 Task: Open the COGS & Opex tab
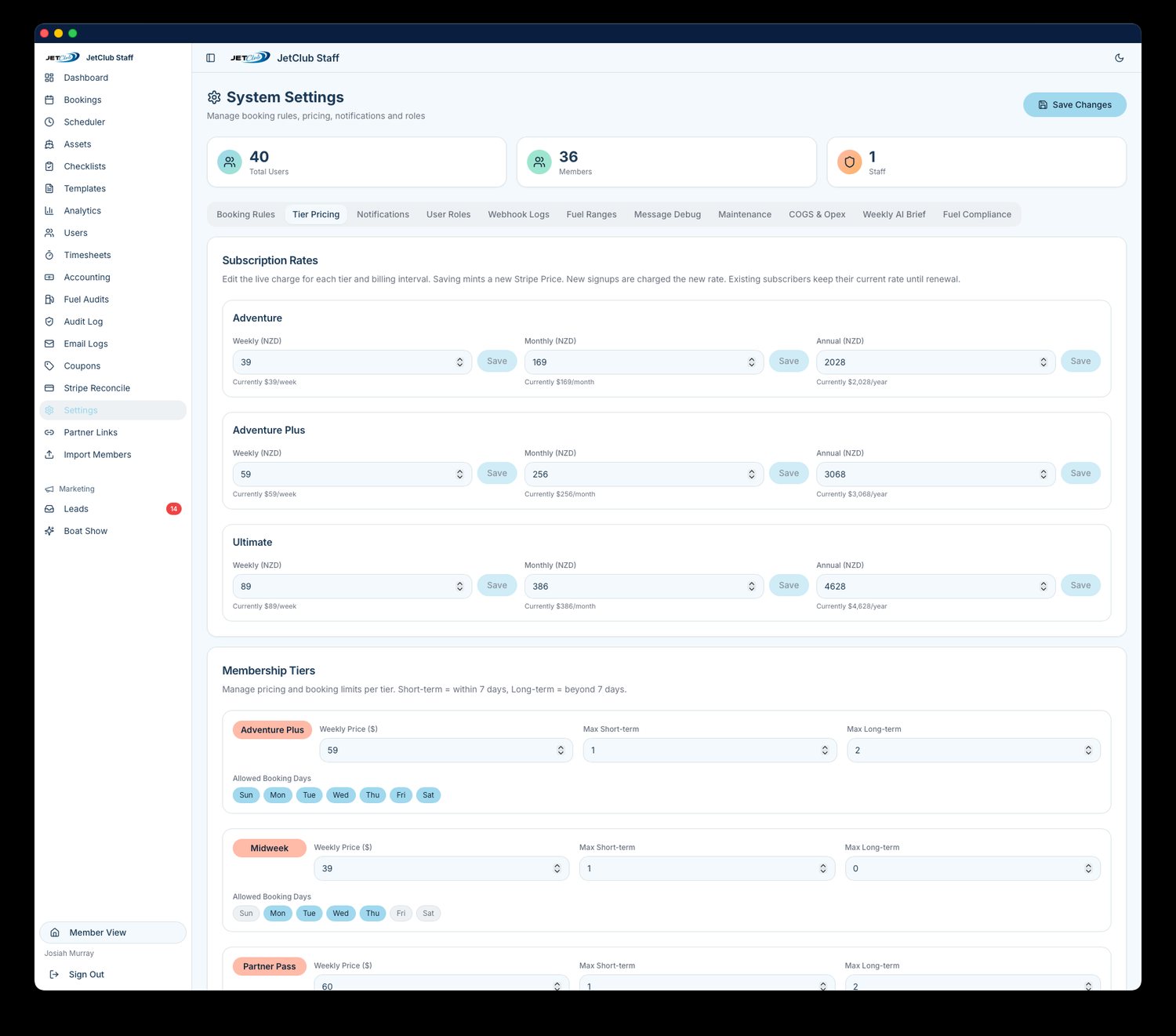pyautogui.click(x=817, y=215)
